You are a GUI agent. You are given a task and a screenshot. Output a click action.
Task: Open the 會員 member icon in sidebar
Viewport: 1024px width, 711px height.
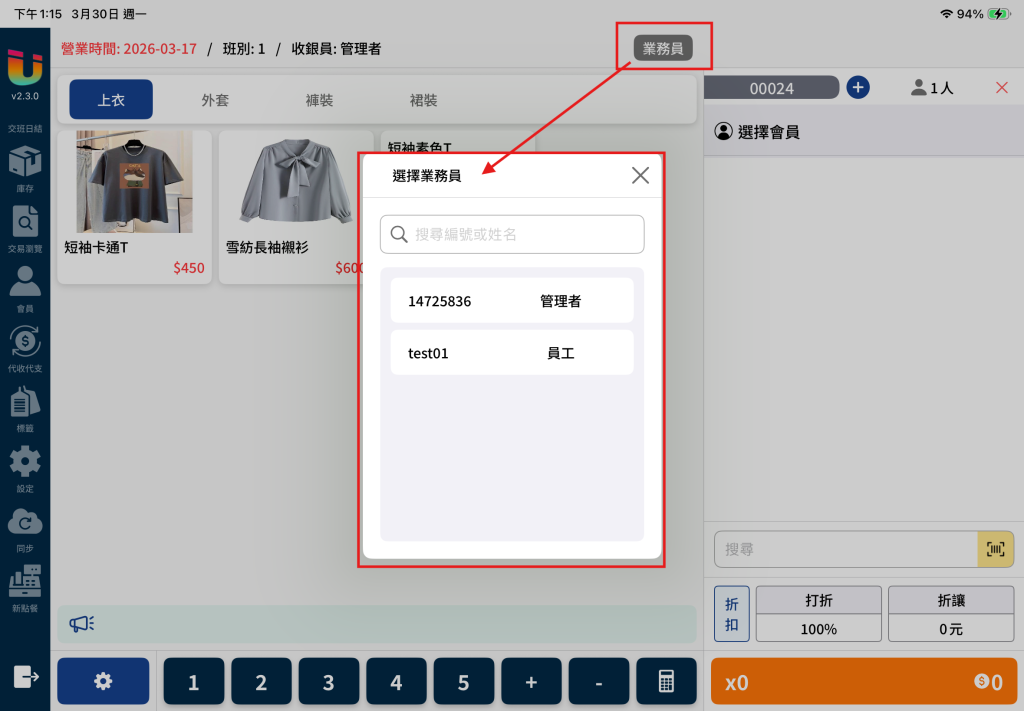pyautogui.click(x=25, y=282)
